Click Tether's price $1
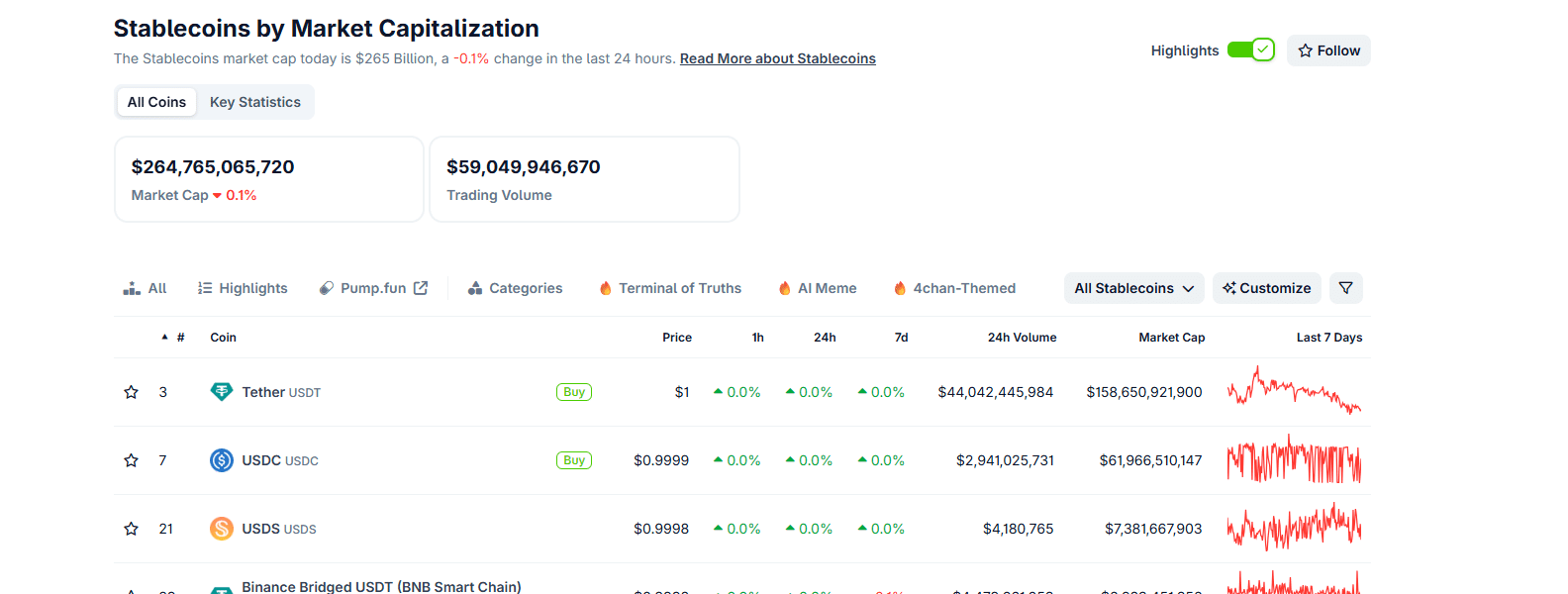The width and height of the screenshot is (1568, 594). 682,392
